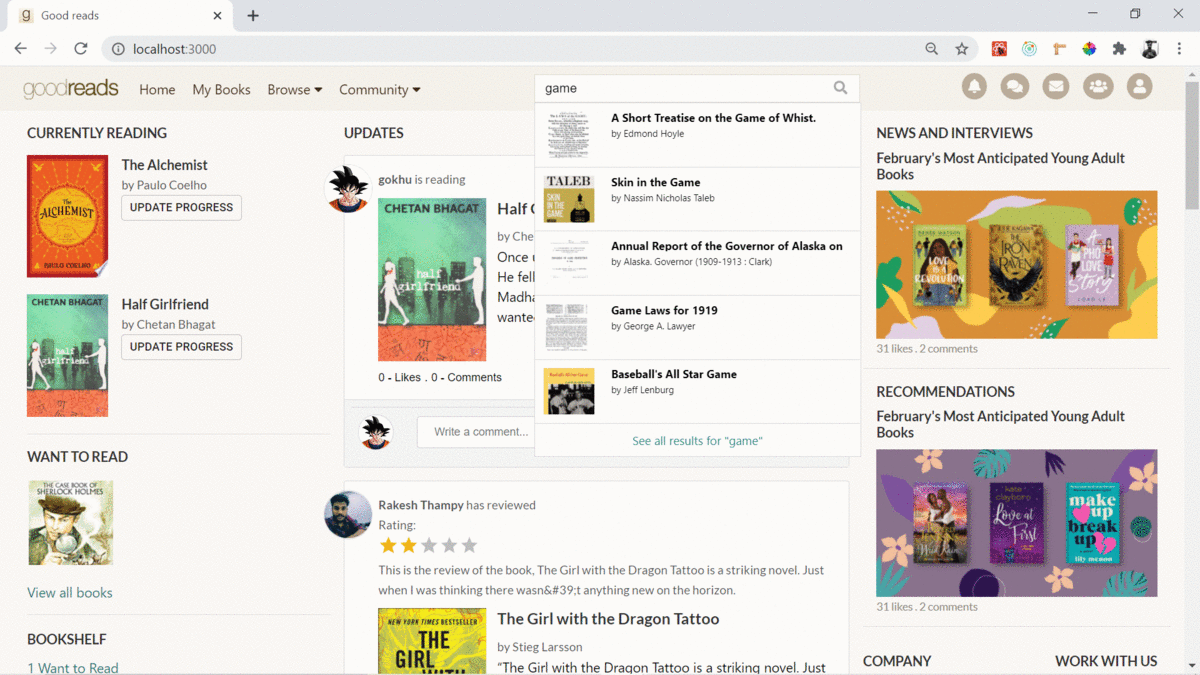The height and width of the screenshot is (675, 1200).
Task: Click Recommendations article image
Action: click(1017, 523)
